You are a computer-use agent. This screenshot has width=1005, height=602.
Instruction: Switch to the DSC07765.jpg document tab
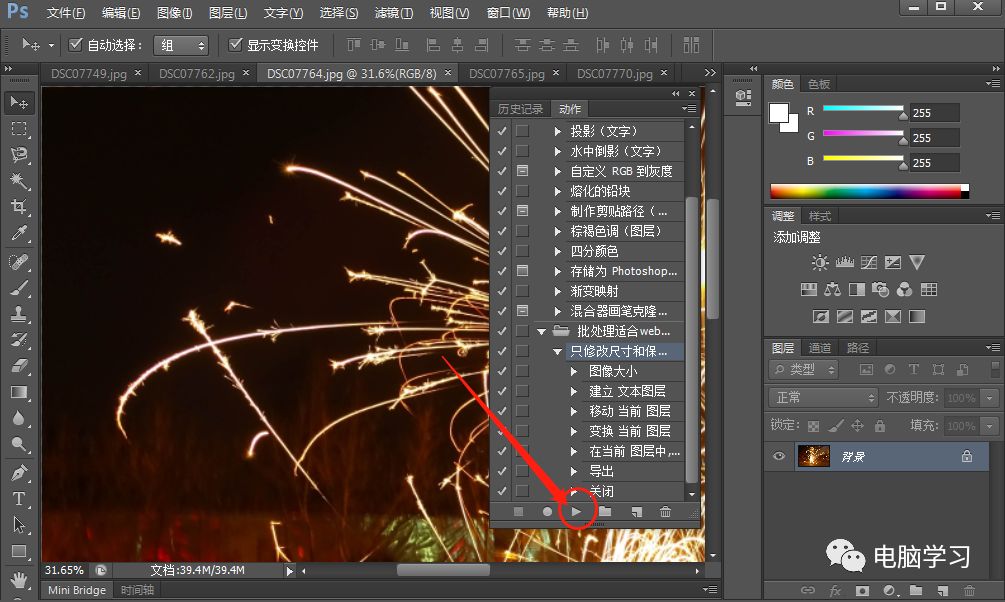(x=506, y=74)
